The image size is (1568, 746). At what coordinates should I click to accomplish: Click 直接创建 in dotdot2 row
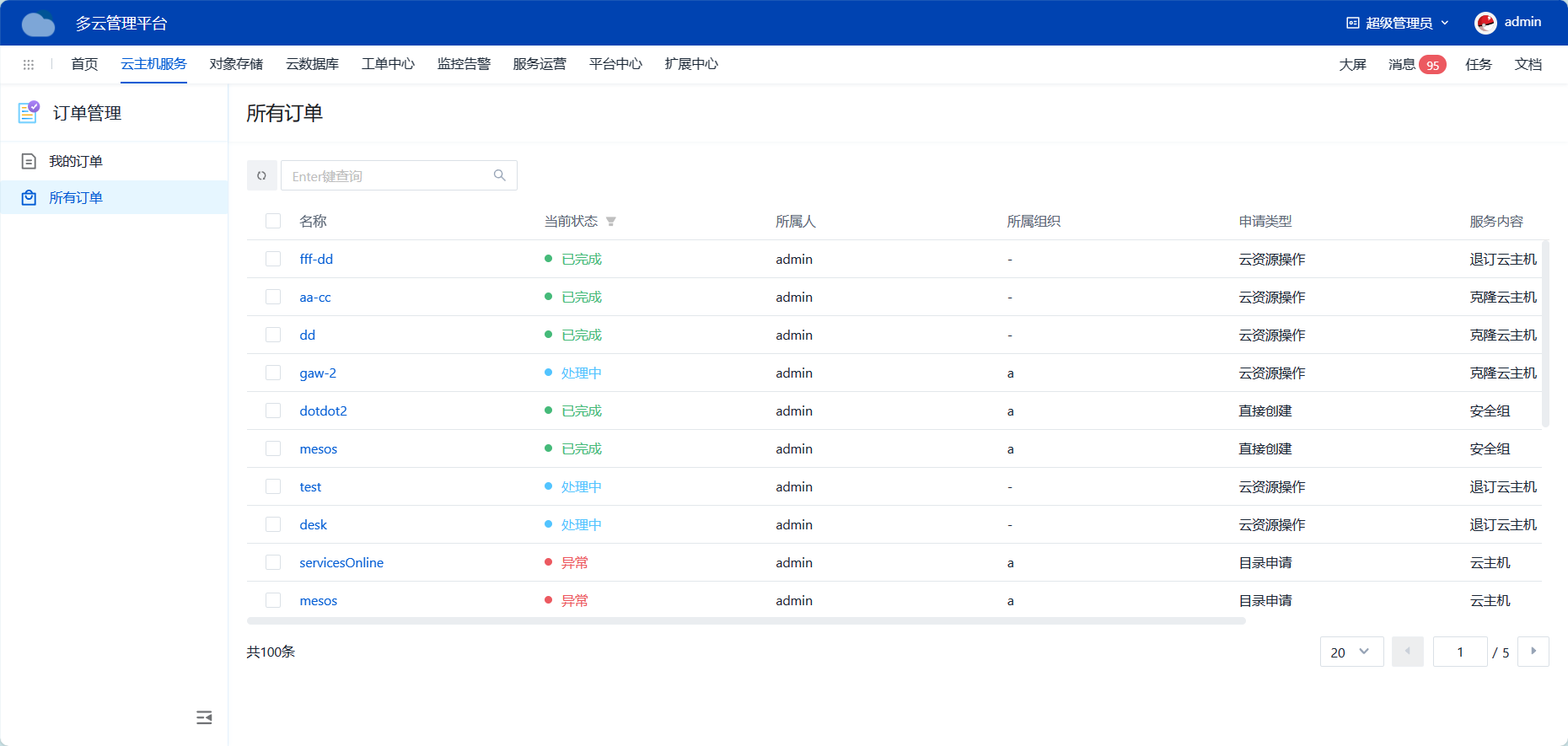(1265, 411)
